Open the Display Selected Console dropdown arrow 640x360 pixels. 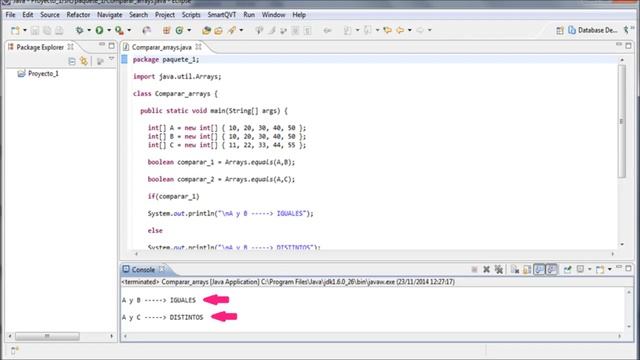point(589,269)
